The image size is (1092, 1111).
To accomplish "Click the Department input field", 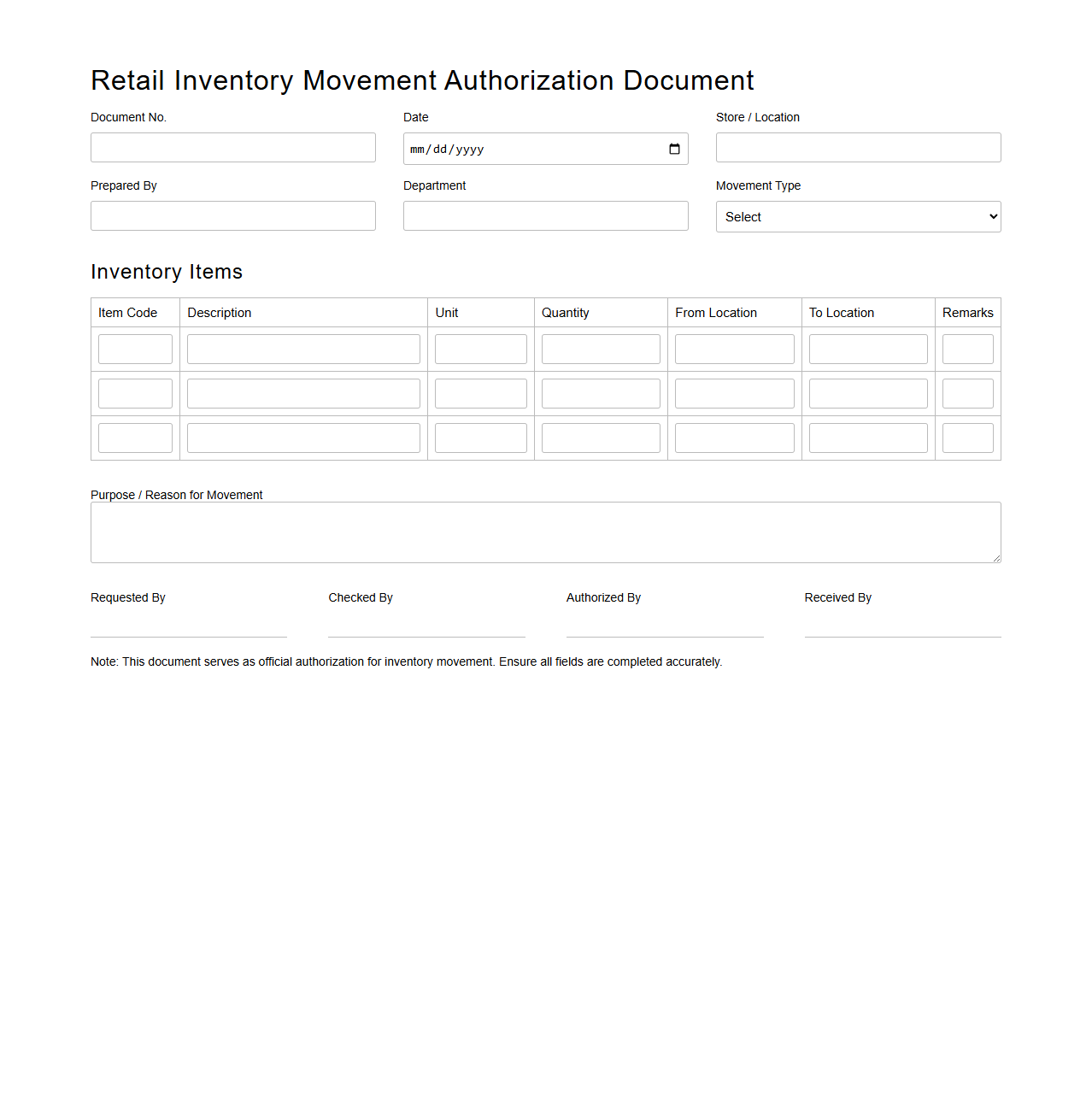I will [x=545, y=215].
